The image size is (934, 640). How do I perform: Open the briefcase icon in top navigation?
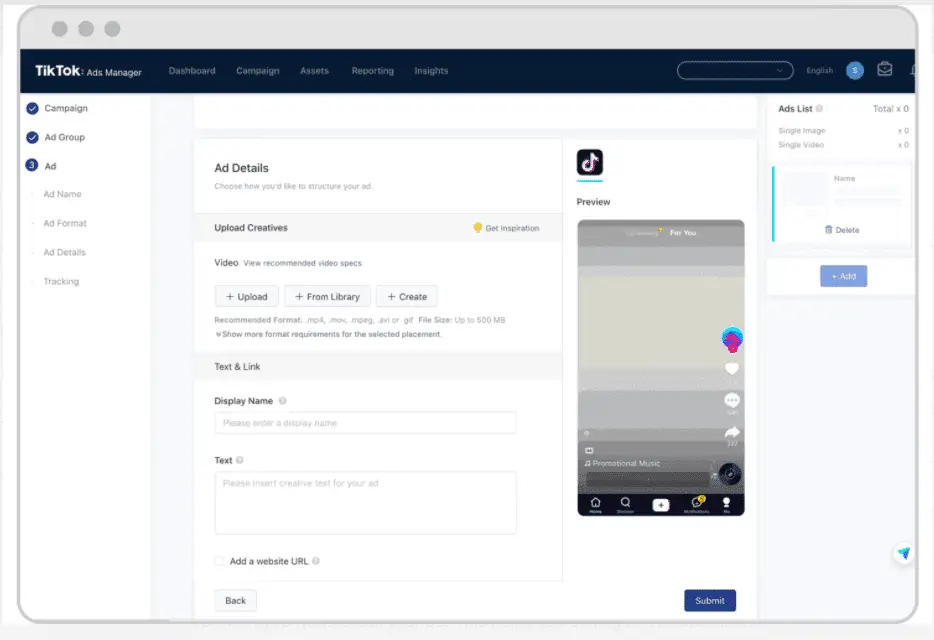[884, 70]
